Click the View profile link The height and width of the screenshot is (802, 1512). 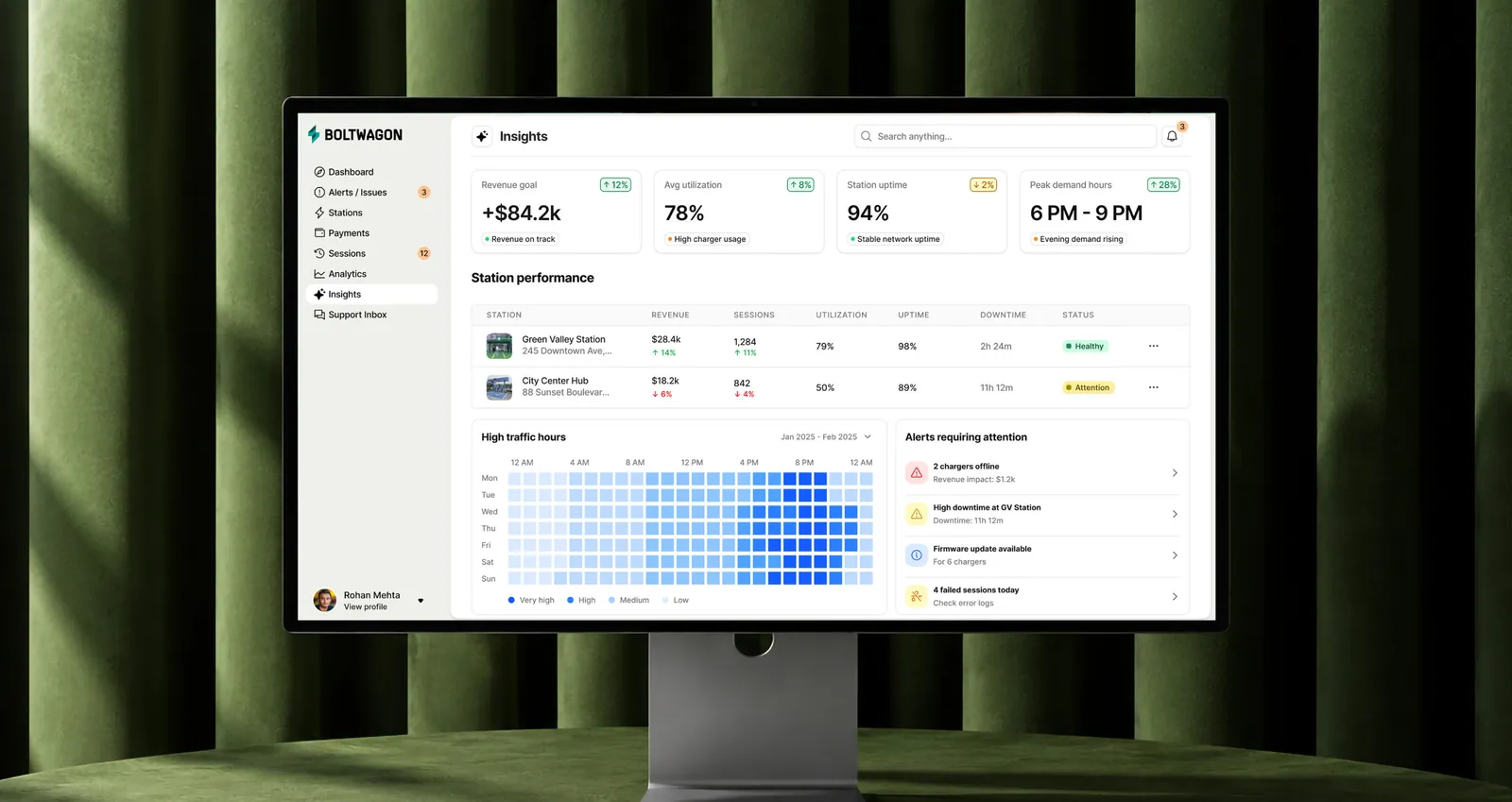coord(366,607)
